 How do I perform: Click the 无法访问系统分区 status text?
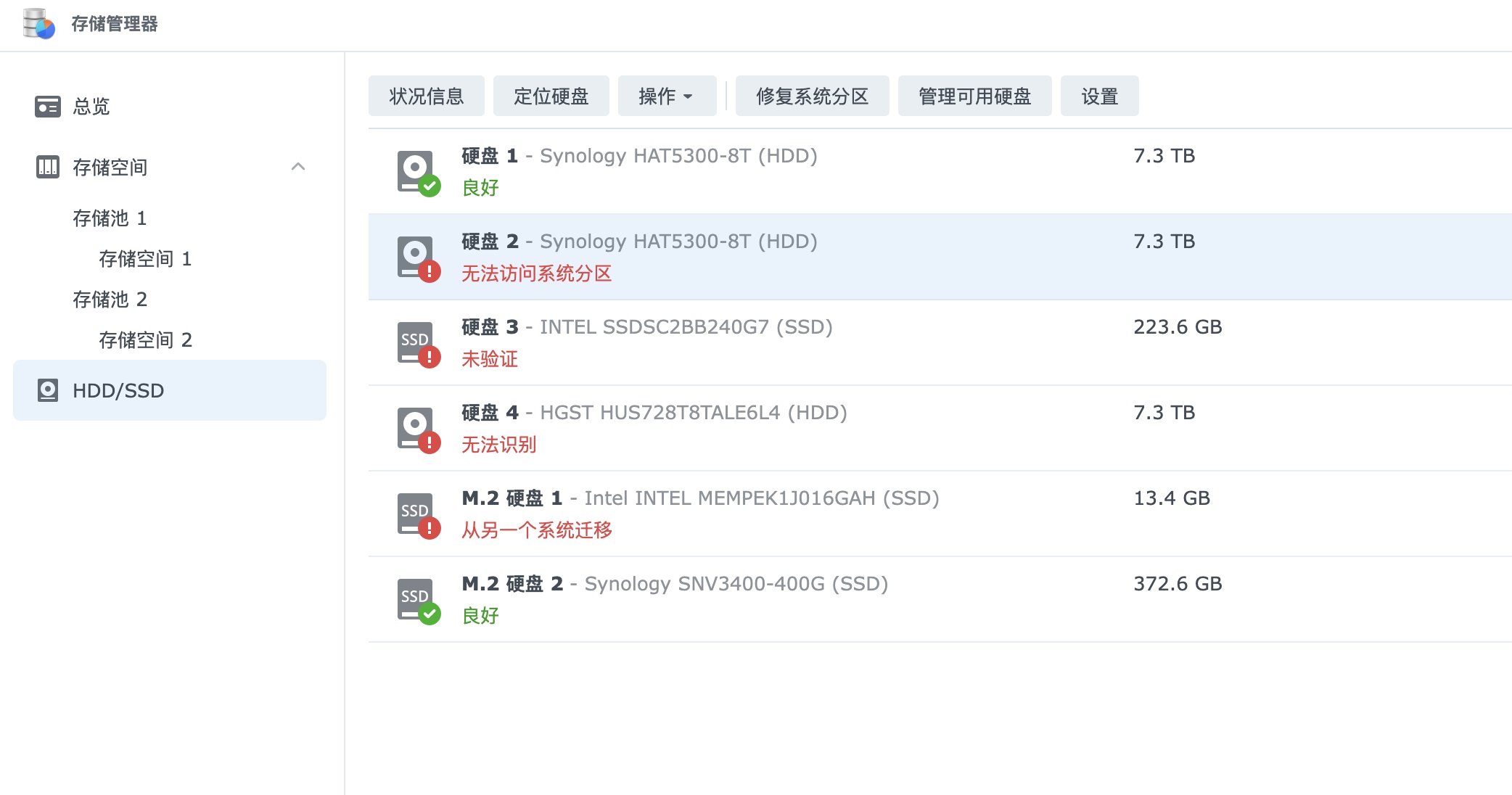tap(537, 273)
